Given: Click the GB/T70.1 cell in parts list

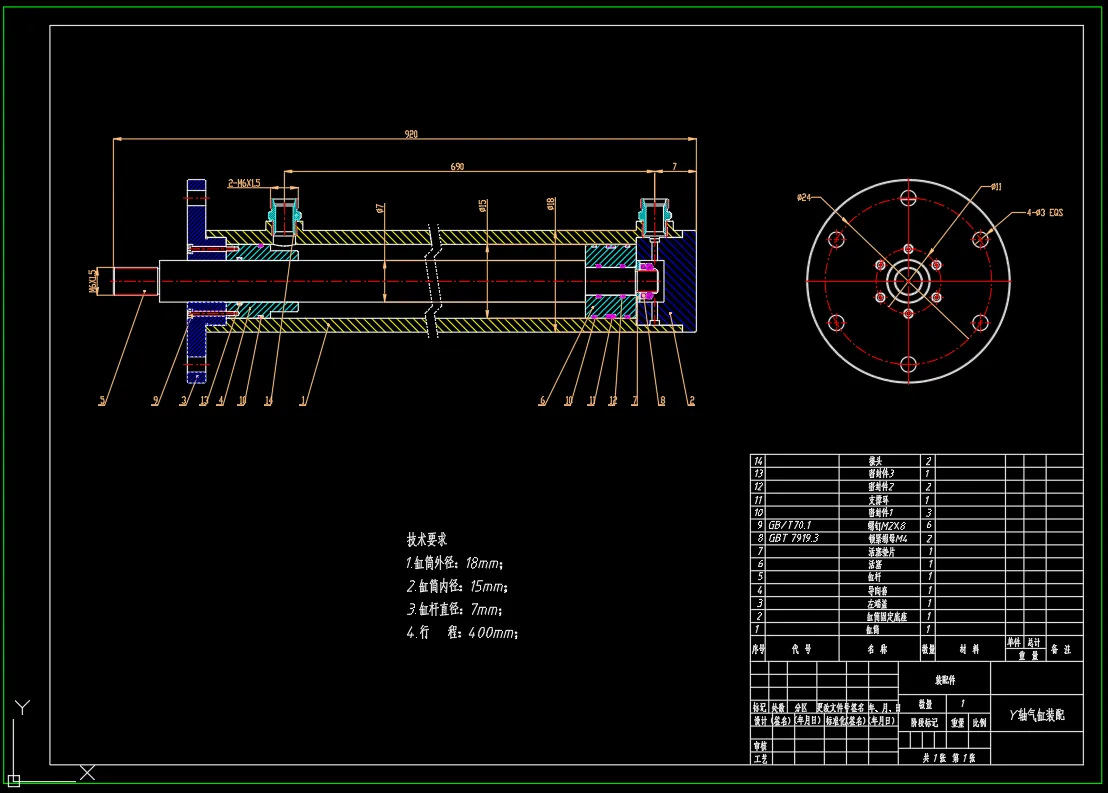Looking at the screenshot, I should click(x=790, y=525).
